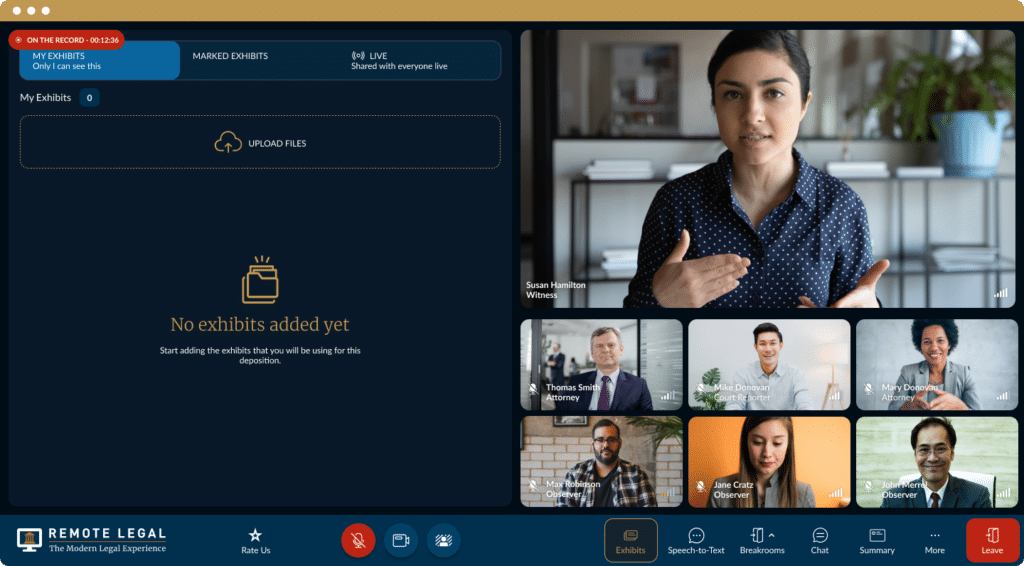Select the My Exhibits tab
1024x566 pixels.
click(99, 61)
